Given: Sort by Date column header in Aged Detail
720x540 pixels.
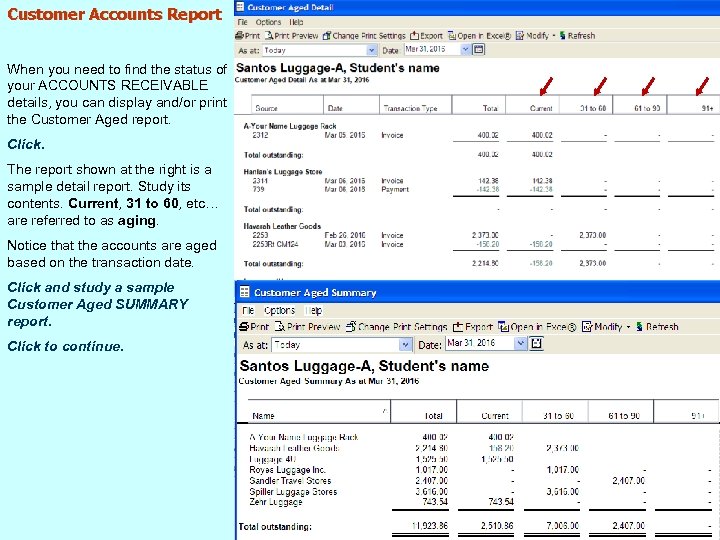Looking at the screenshot, I should (351, 105).
